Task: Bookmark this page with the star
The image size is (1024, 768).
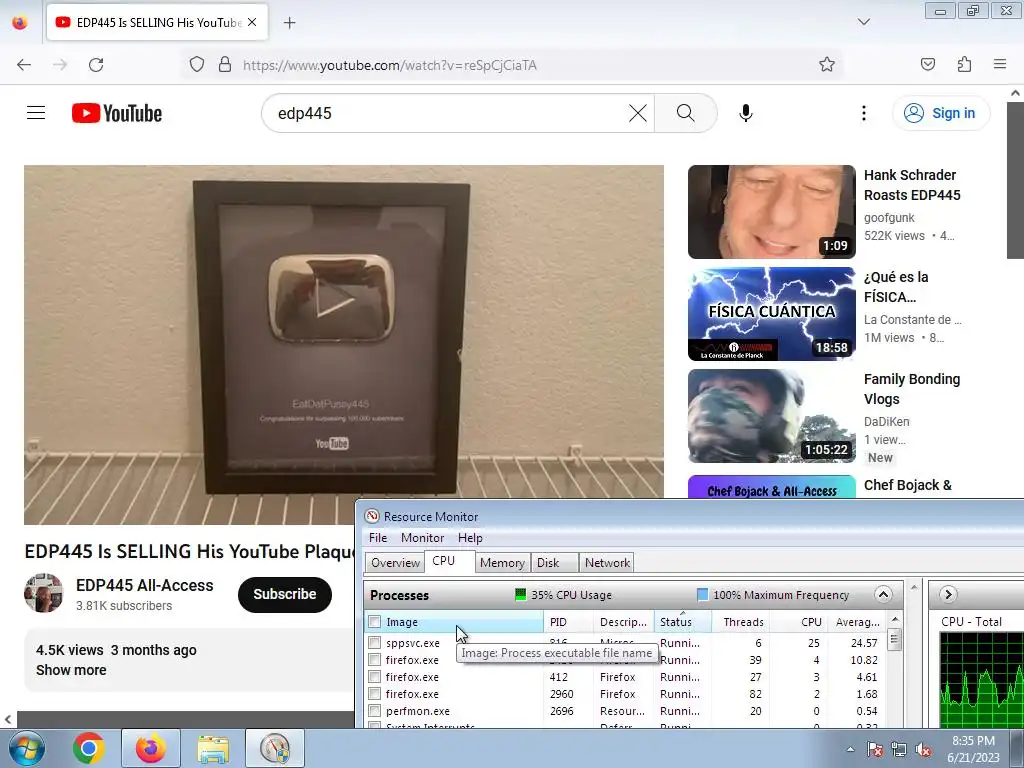Action: tap(827, 64)
